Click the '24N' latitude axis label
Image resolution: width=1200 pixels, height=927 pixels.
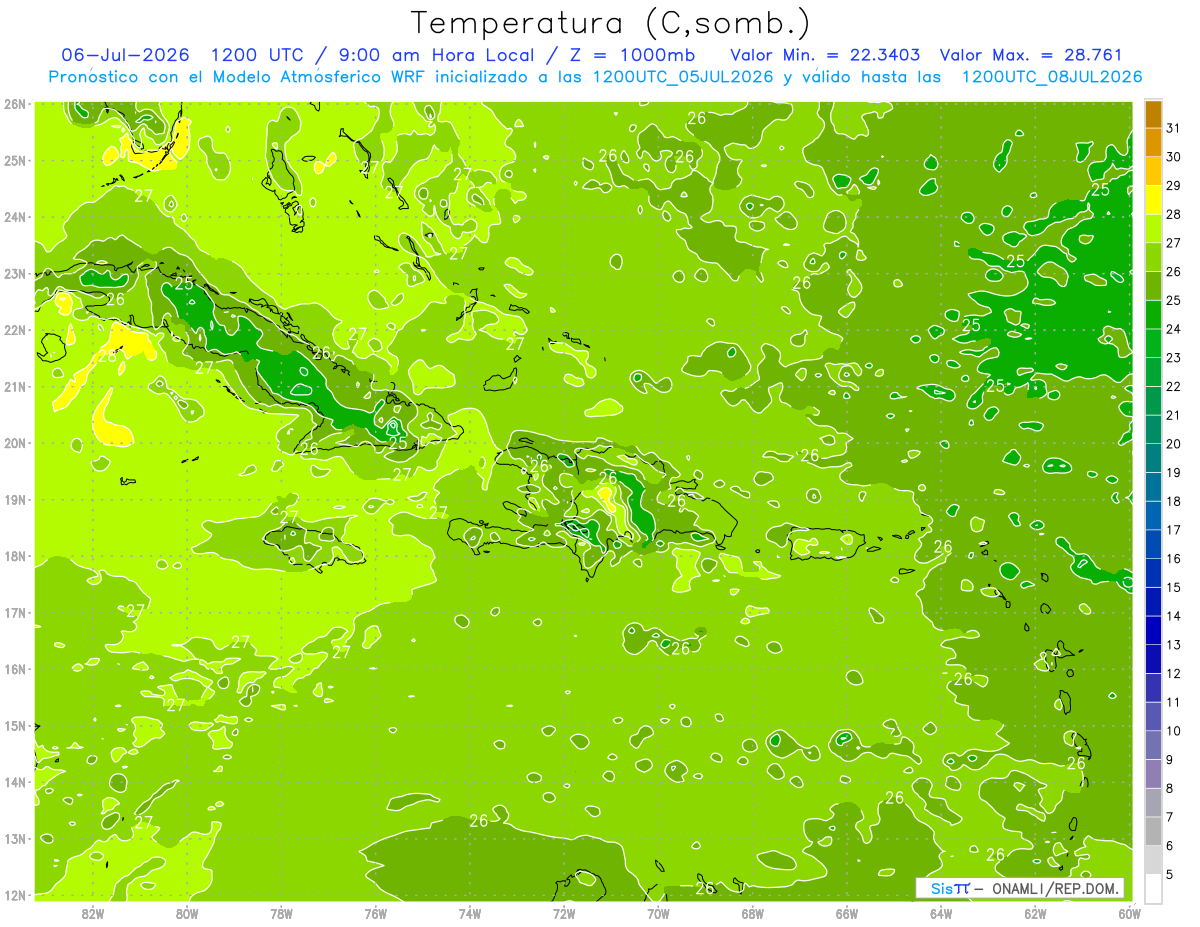click(15, 217)
